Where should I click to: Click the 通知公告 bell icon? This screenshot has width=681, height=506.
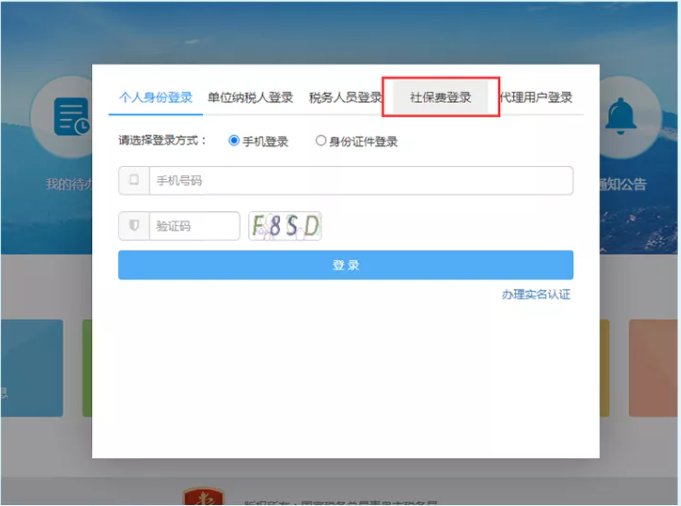622,117
